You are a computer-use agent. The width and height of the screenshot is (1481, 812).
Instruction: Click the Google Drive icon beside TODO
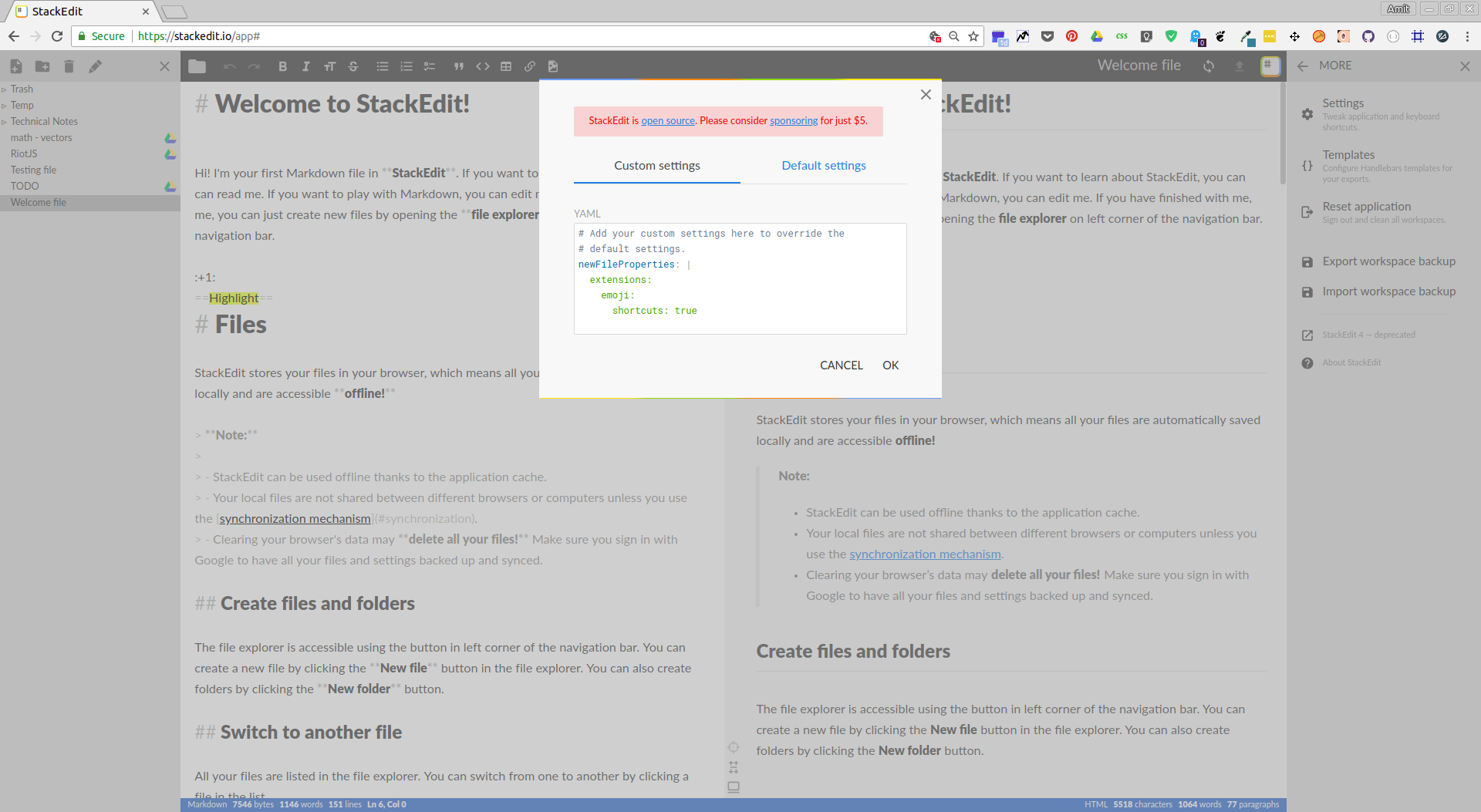[170, 187]
